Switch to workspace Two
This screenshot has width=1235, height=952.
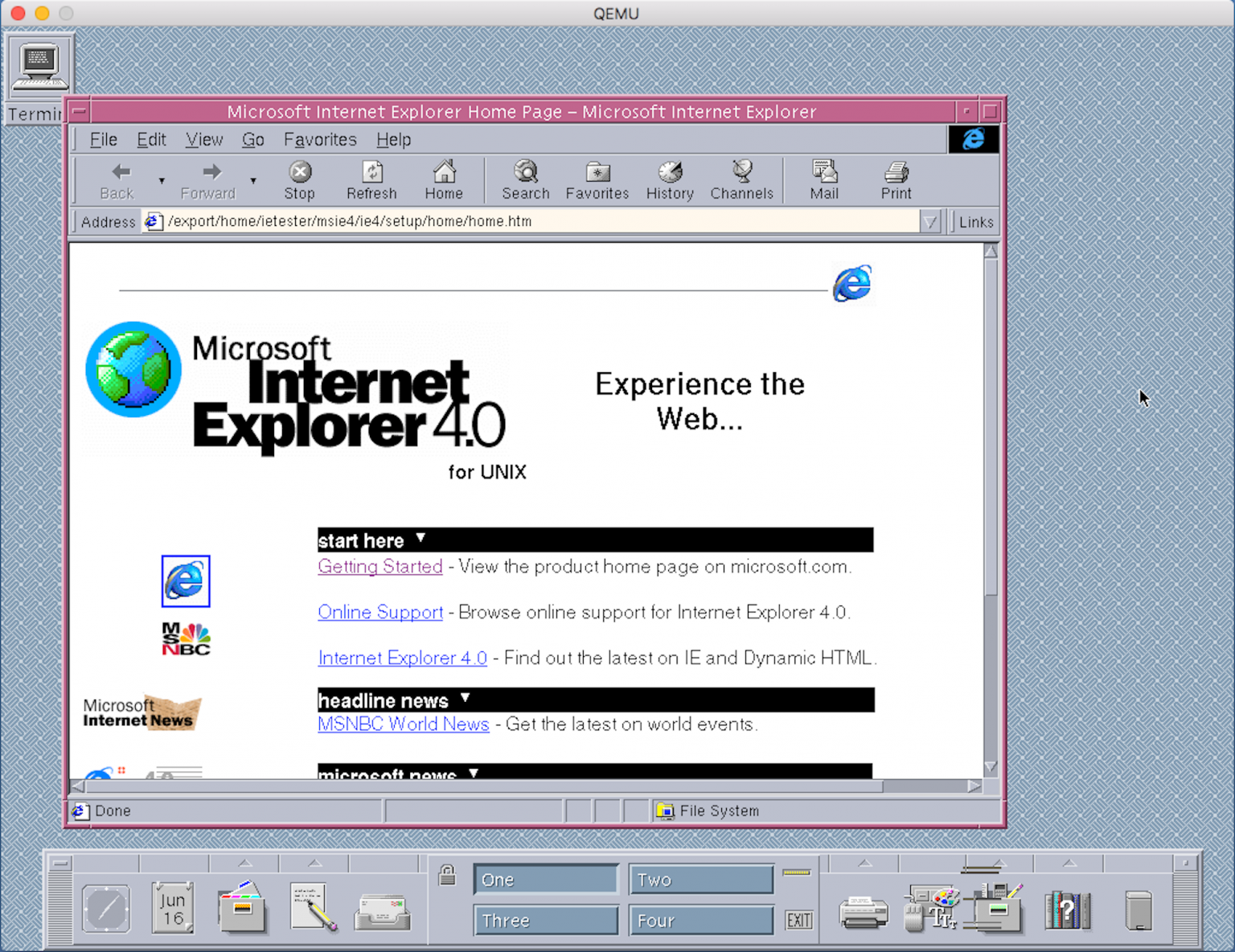[x=701, y=880]
